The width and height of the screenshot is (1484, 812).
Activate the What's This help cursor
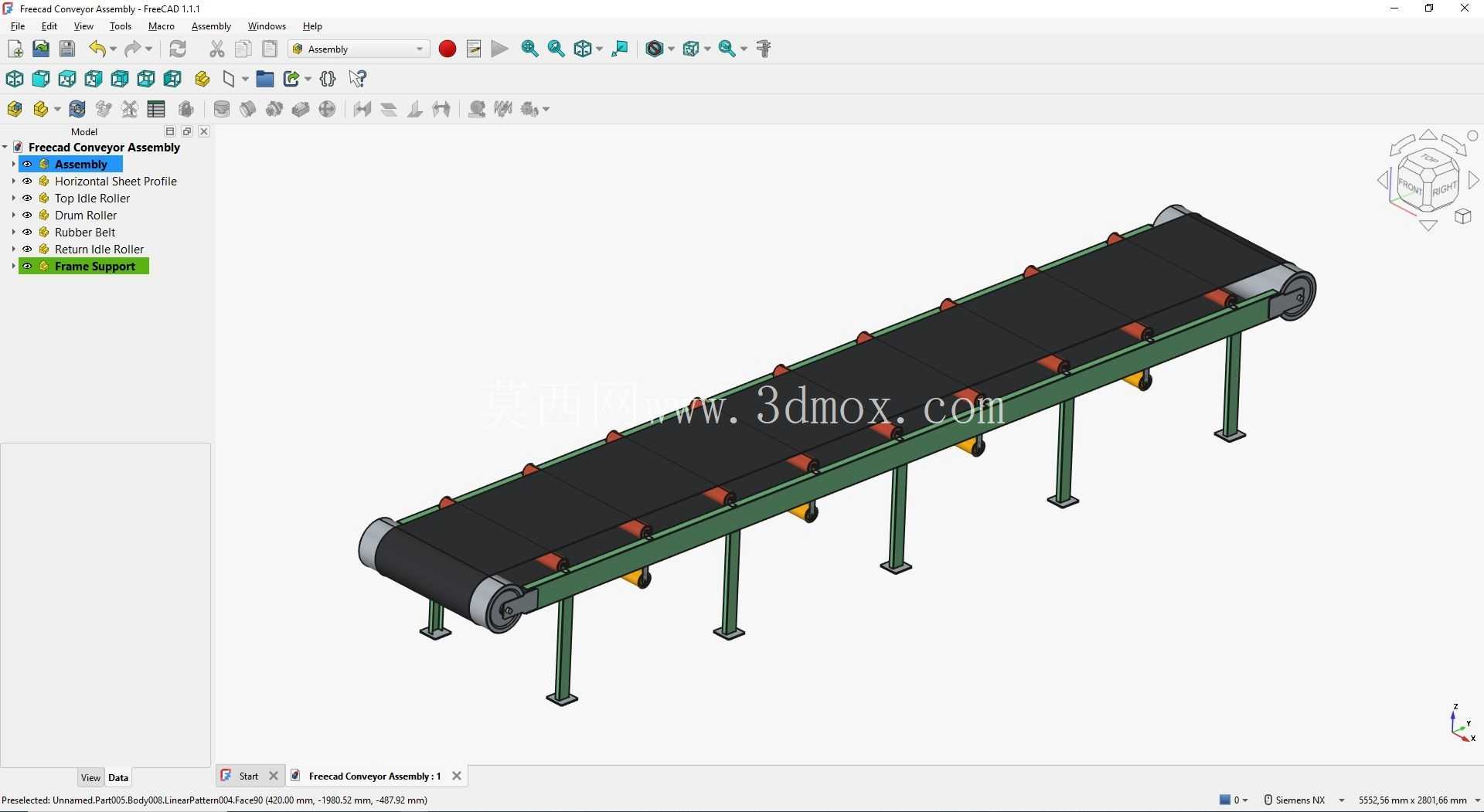357,79
